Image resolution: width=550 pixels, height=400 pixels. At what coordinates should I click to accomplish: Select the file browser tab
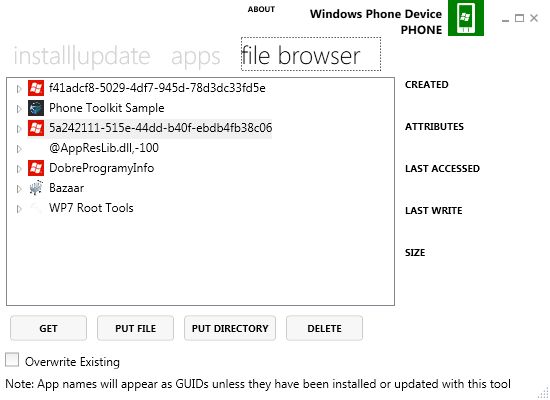click(311, 54)
